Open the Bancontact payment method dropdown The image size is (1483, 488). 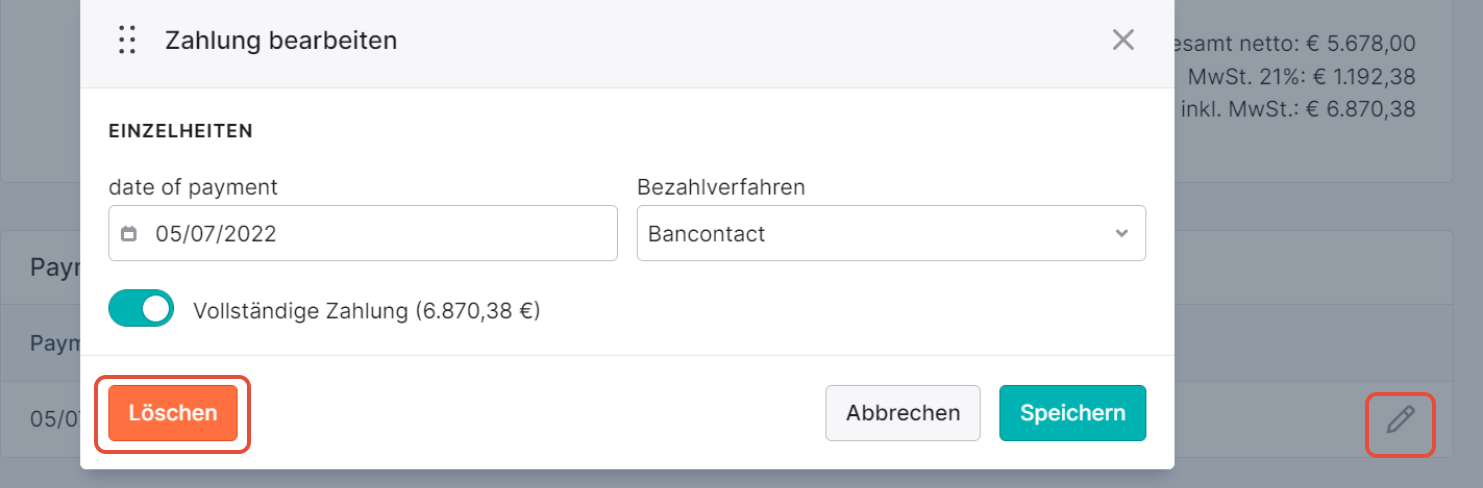coord(891,234)
